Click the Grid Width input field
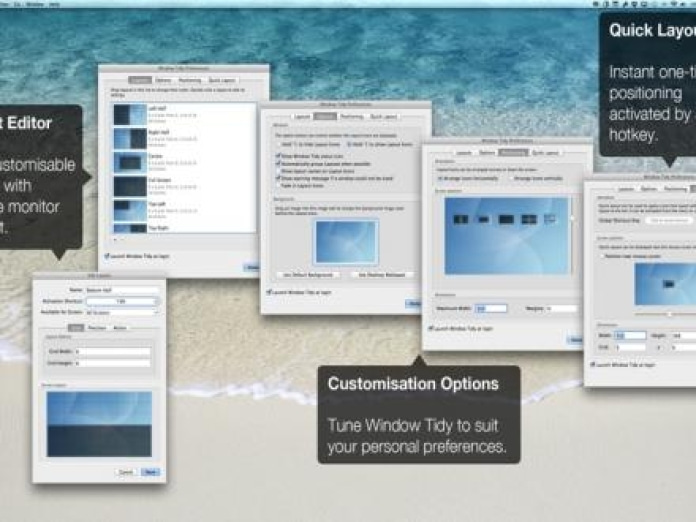Viewport: 696px width, 522px height. (112, 351)
